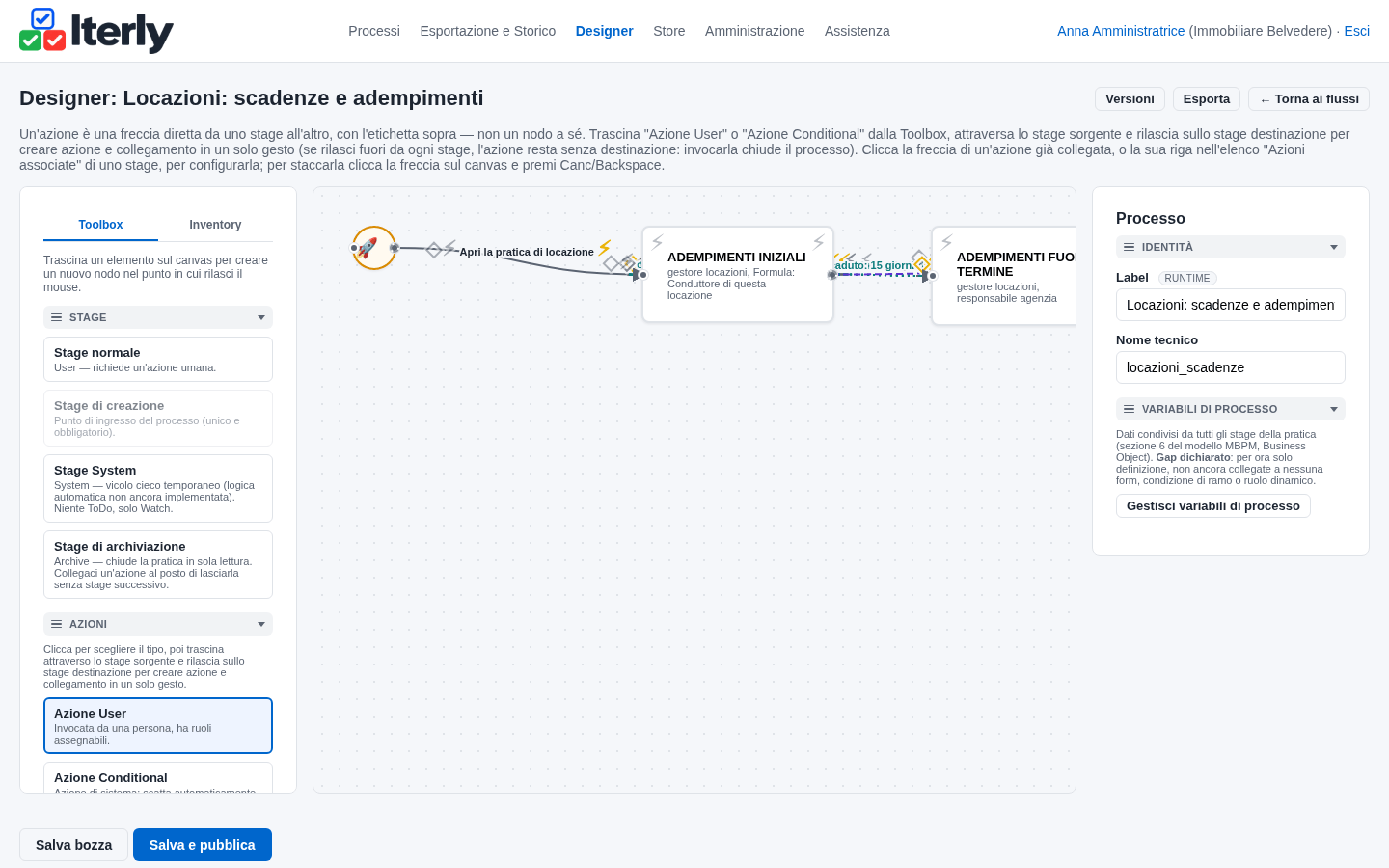Image resolution: width=1389 pixels, height=868 pixels.
Task: Open the Designer navigation item
Action: pyautogui.click(x=605, y=31)
